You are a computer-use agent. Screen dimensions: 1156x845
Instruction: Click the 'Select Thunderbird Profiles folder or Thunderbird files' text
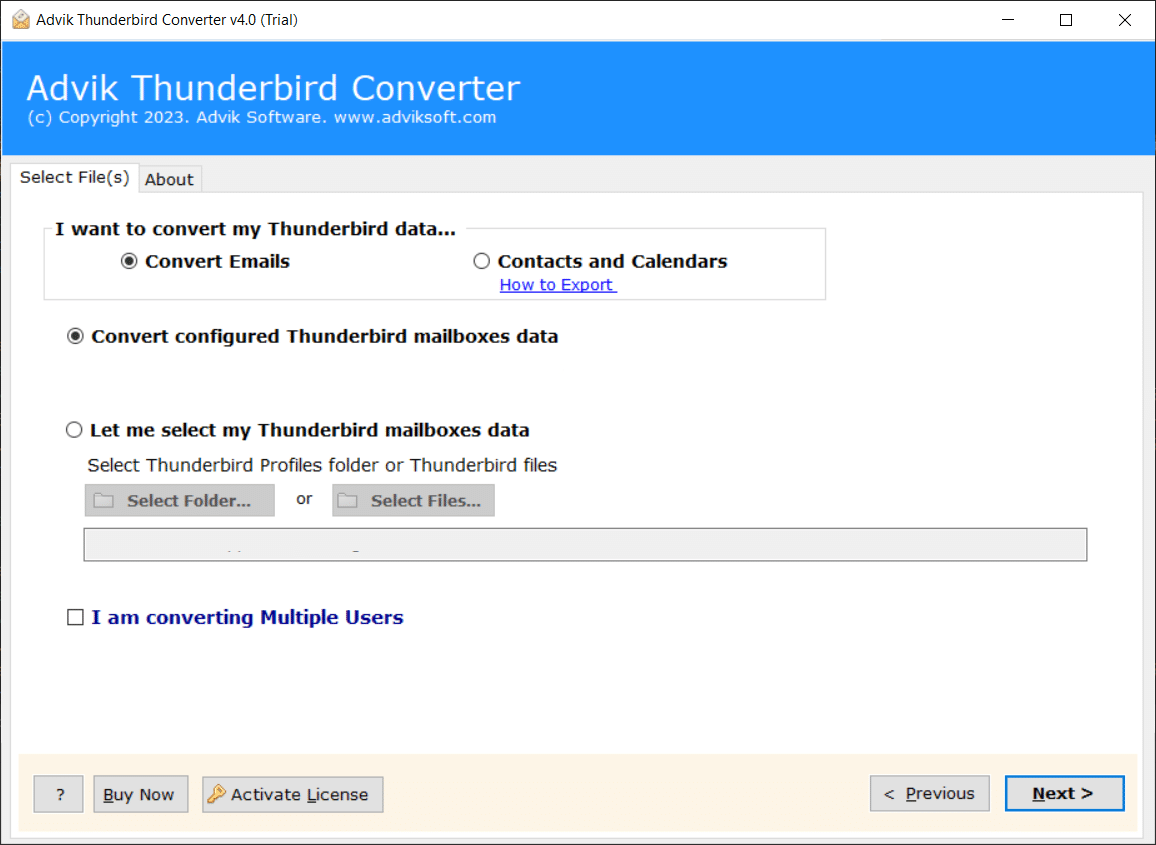point(322,465)
